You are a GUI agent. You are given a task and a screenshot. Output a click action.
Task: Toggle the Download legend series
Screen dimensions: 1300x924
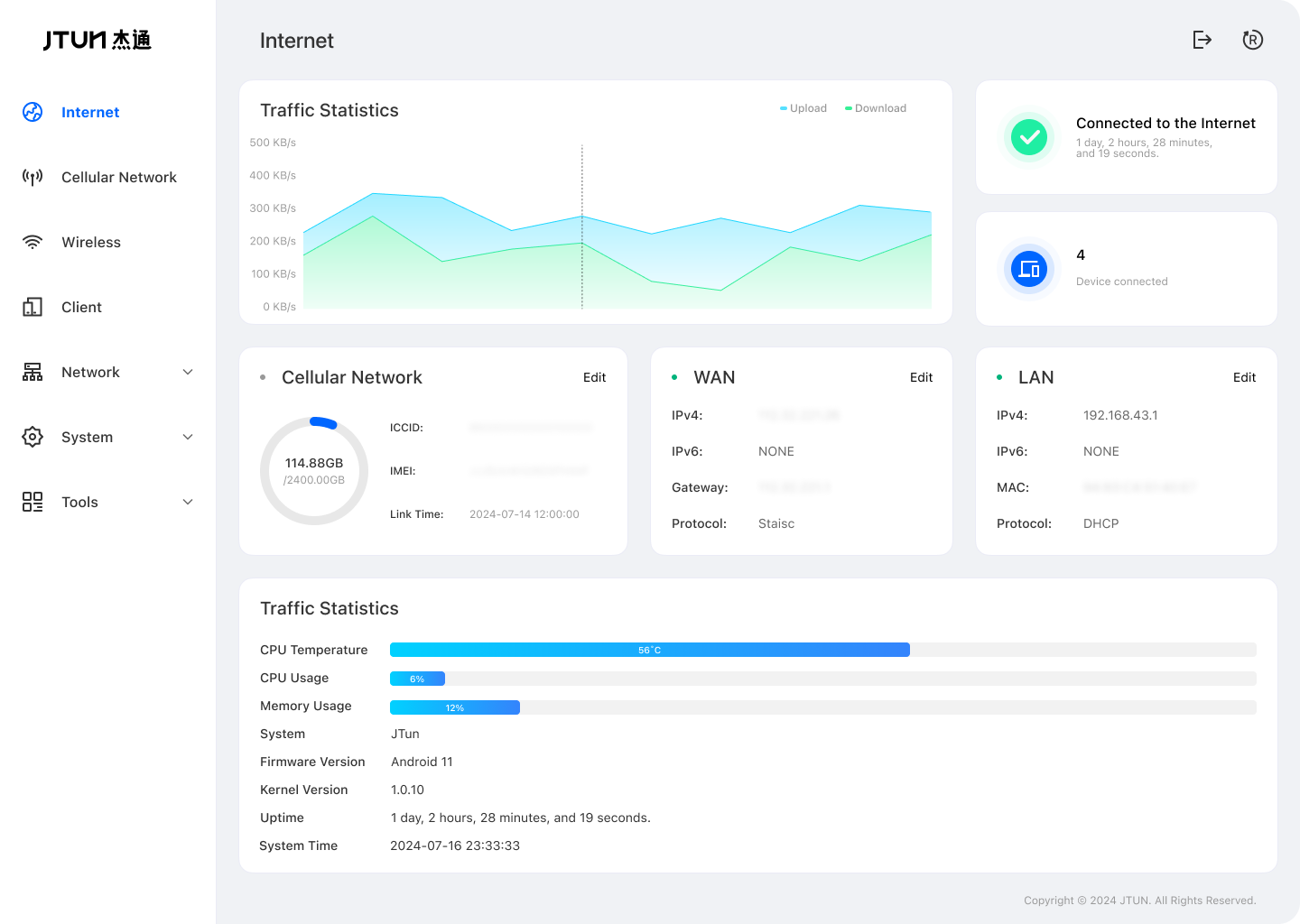876,108
